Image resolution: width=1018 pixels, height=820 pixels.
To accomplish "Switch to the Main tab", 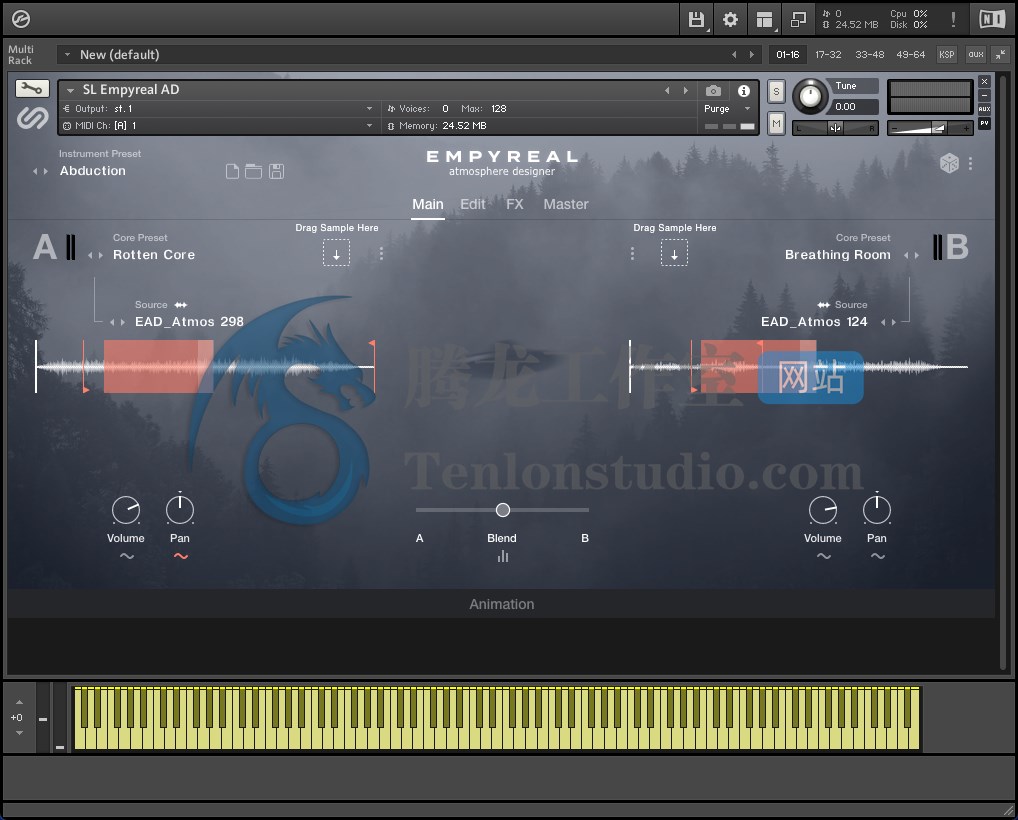I will coord(428,205).
